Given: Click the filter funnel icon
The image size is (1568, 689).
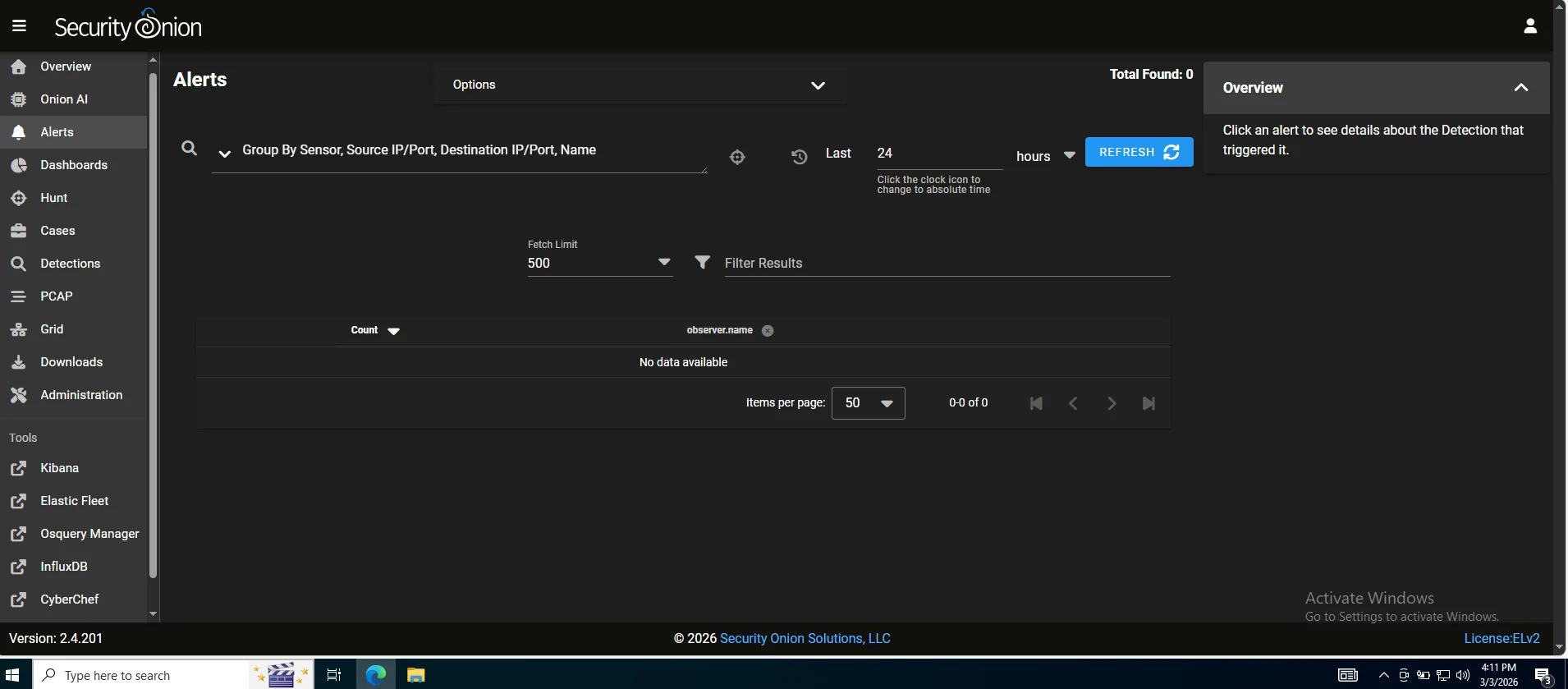Looking at the screenshot, I should tap(702, 262).
